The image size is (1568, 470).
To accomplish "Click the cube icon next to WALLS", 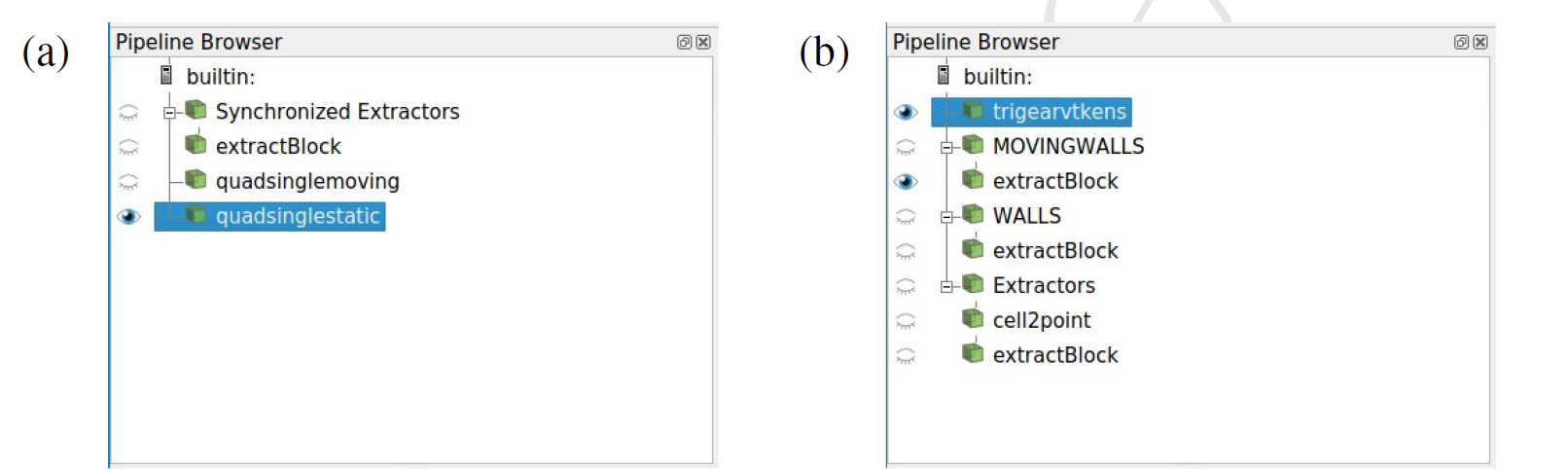I will pos(973,215).
